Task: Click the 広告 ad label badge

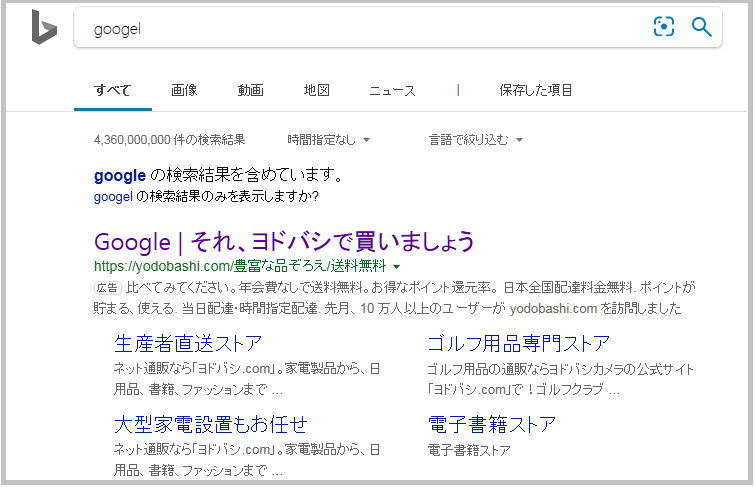Action: coord(107,288)
